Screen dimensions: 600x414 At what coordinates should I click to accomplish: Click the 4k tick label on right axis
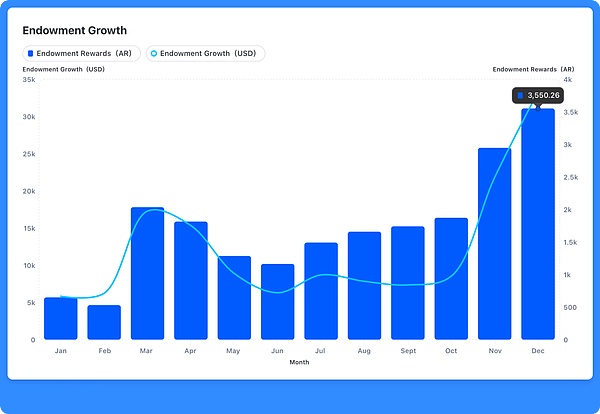(567, 79)
